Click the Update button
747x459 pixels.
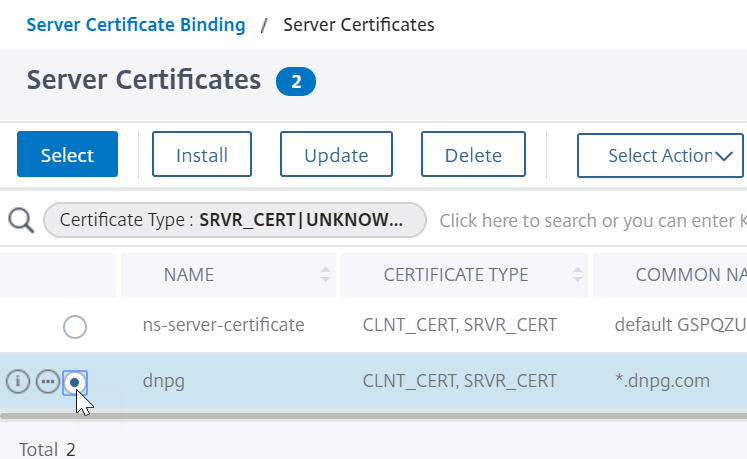click(x=336, y=154)
